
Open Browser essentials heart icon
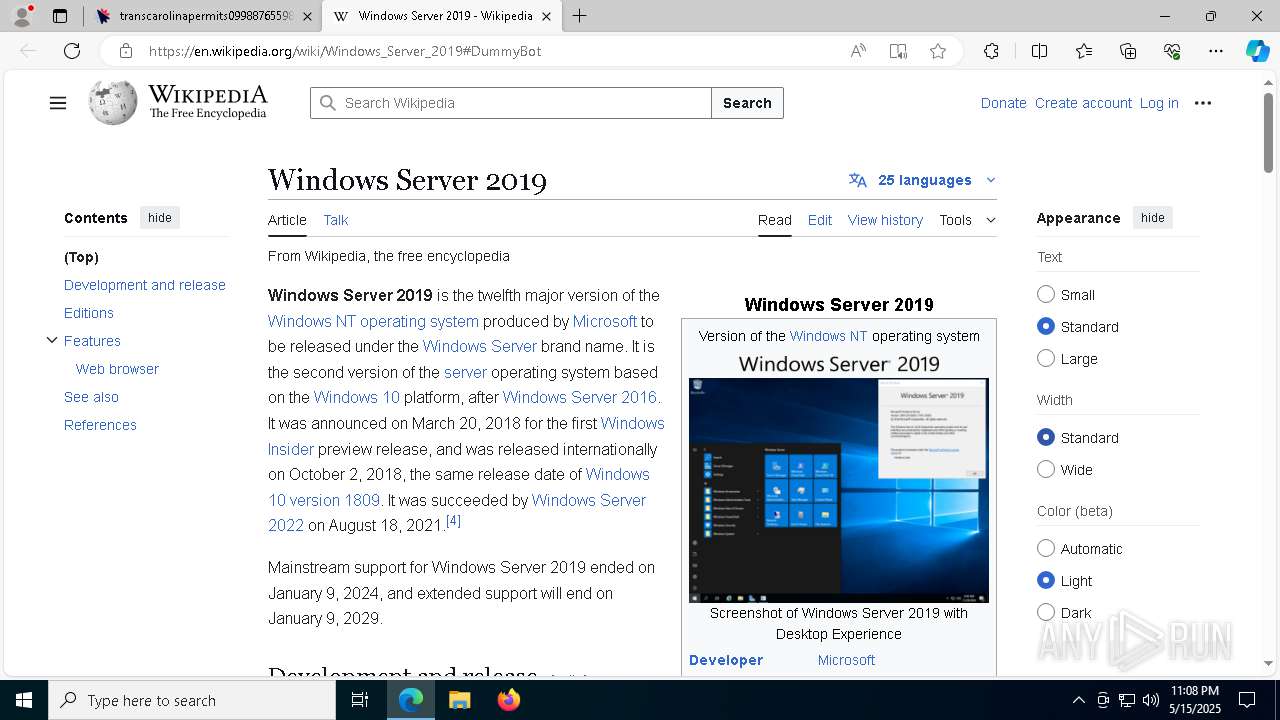point(1172,51)
